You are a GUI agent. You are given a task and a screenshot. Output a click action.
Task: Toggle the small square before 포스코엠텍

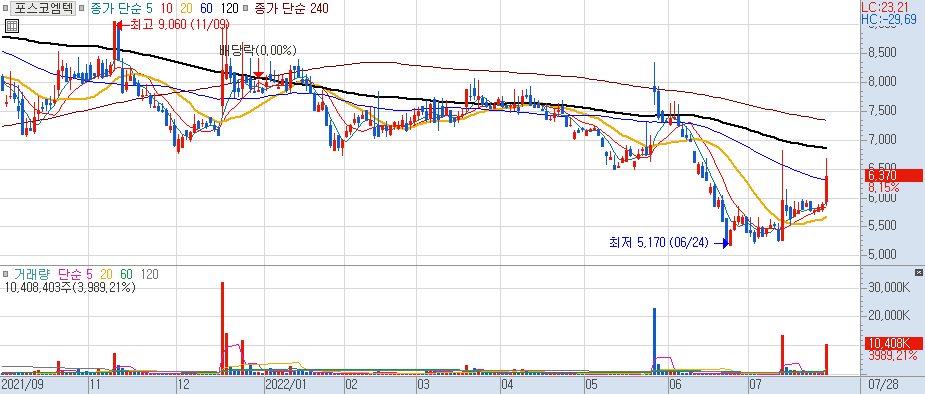(x=5, y=9)
